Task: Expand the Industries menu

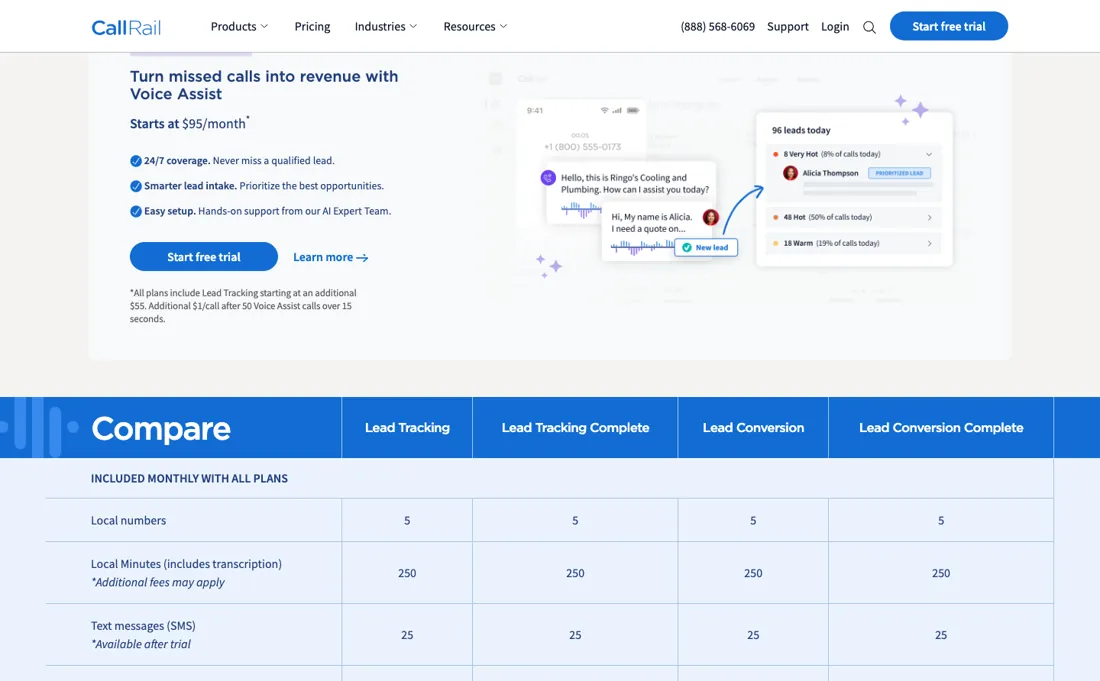Action: 386,27
